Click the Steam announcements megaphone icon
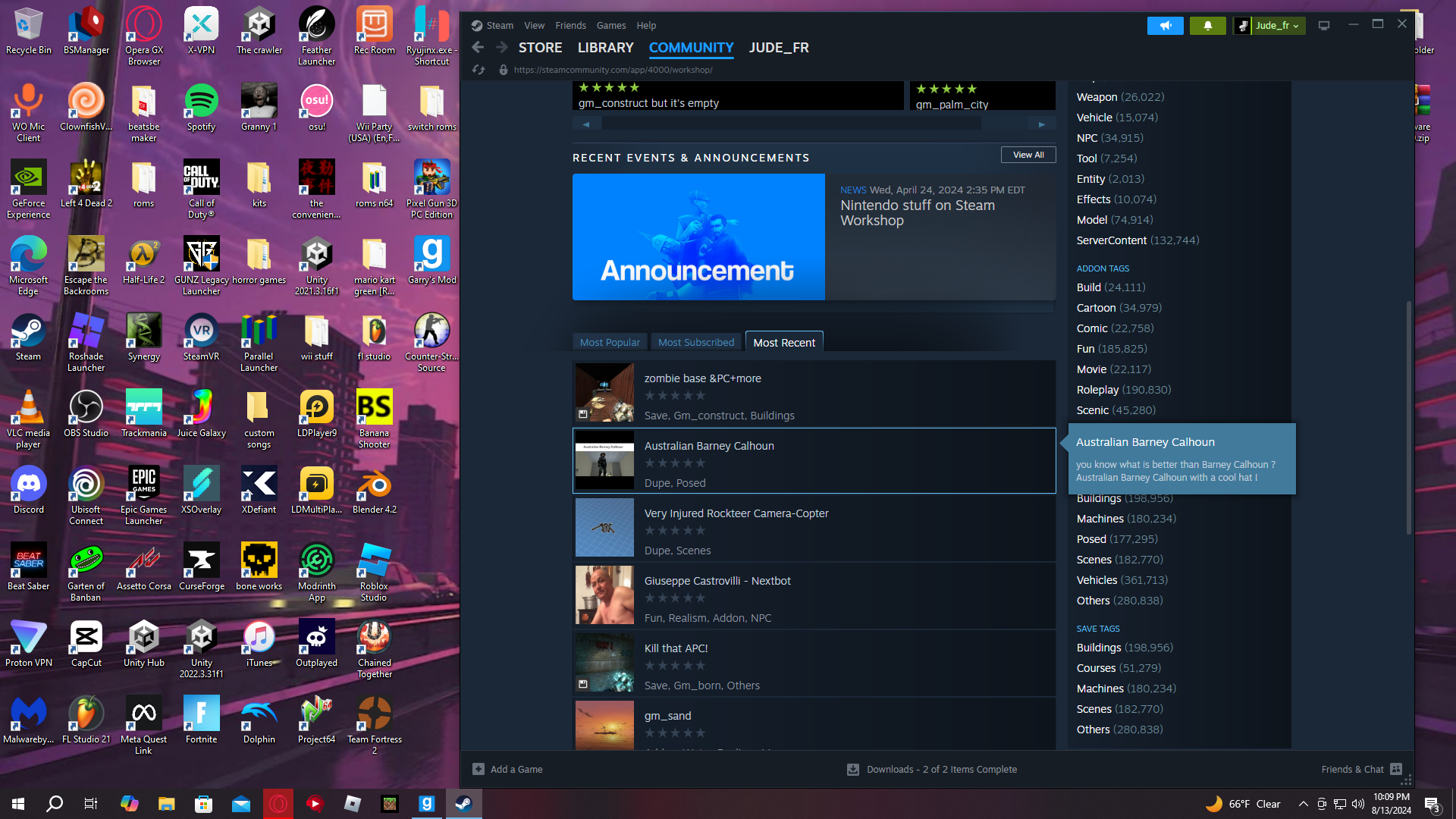The height and width of the screenshot is (819, 1456). (x=1165, y=26)
